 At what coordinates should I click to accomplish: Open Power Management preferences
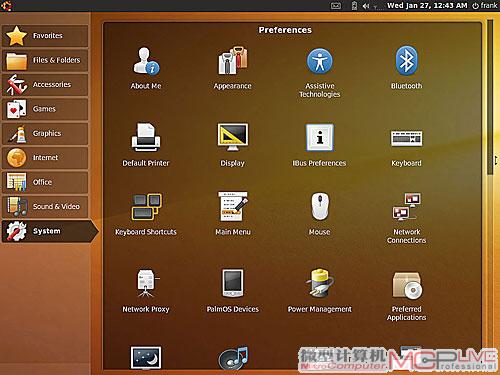319,291
